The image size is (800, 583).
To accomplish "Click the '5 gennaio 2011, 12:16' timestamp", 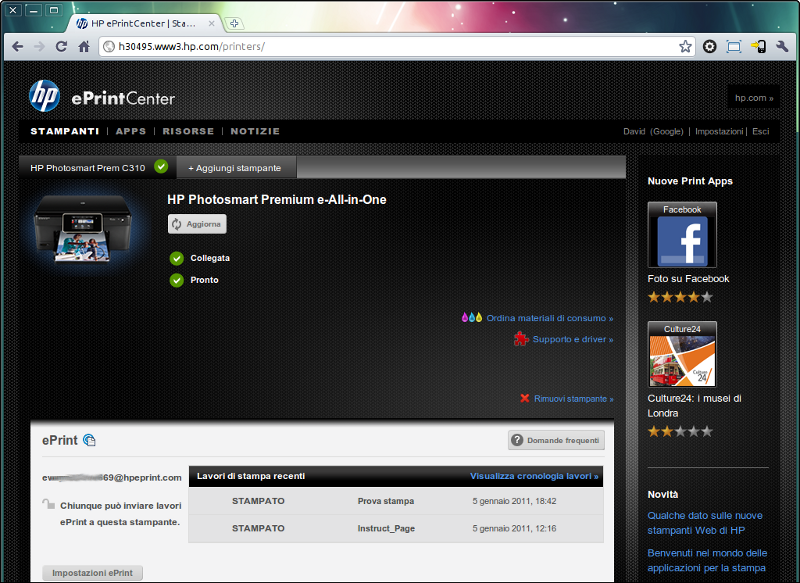I will pyautogui.click(x=514, y=528).
